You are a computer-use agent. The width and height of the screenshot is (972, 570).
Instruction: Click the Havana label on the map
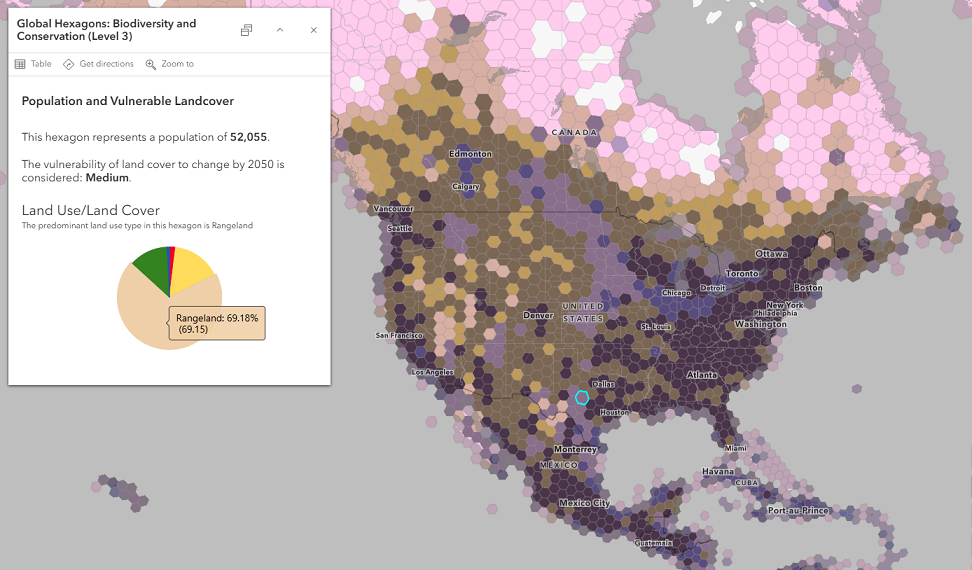pos(718,471)
